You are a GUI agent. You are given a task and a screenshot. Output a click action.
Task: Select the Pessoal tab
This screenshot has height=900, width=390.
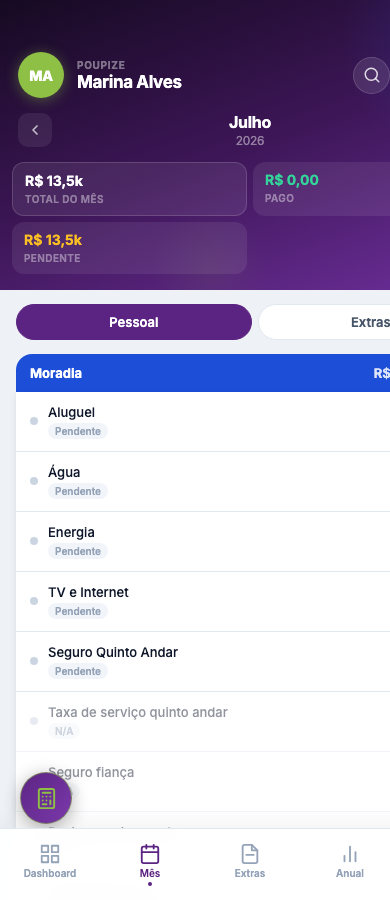[134, 322]
